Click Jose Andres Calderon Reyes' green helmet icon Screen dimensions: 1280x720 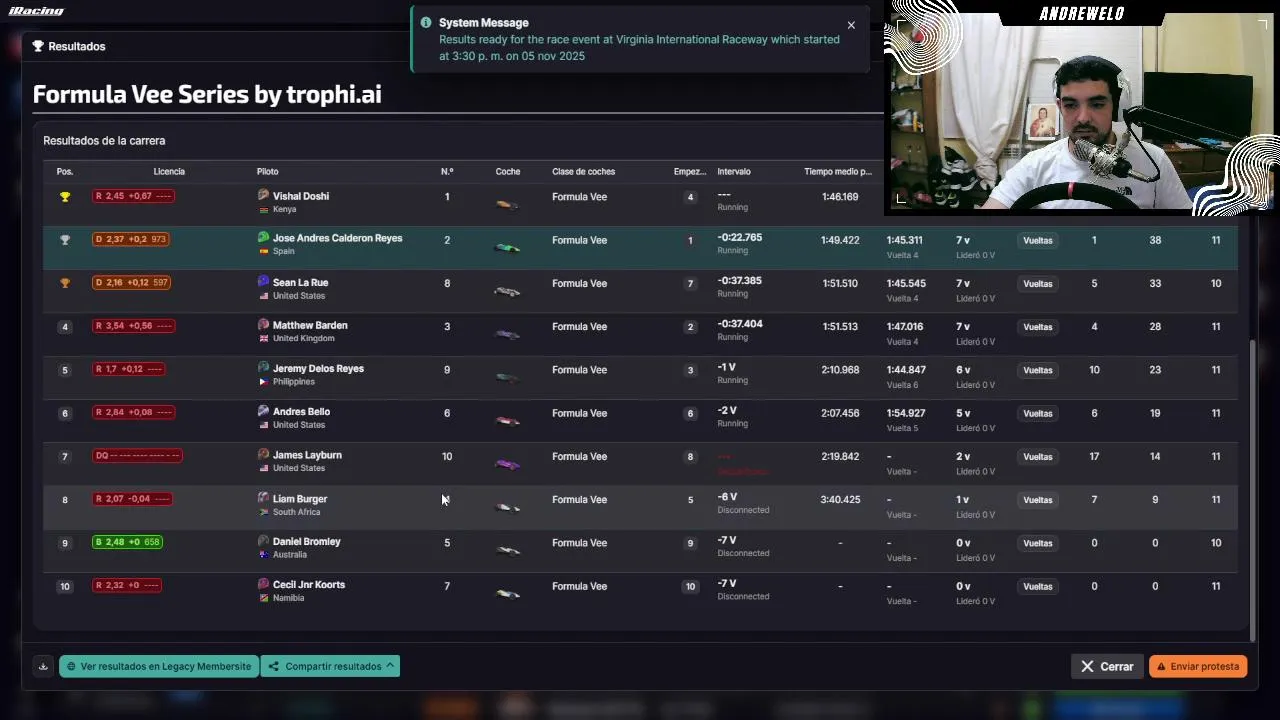click(x=263, y=238)
